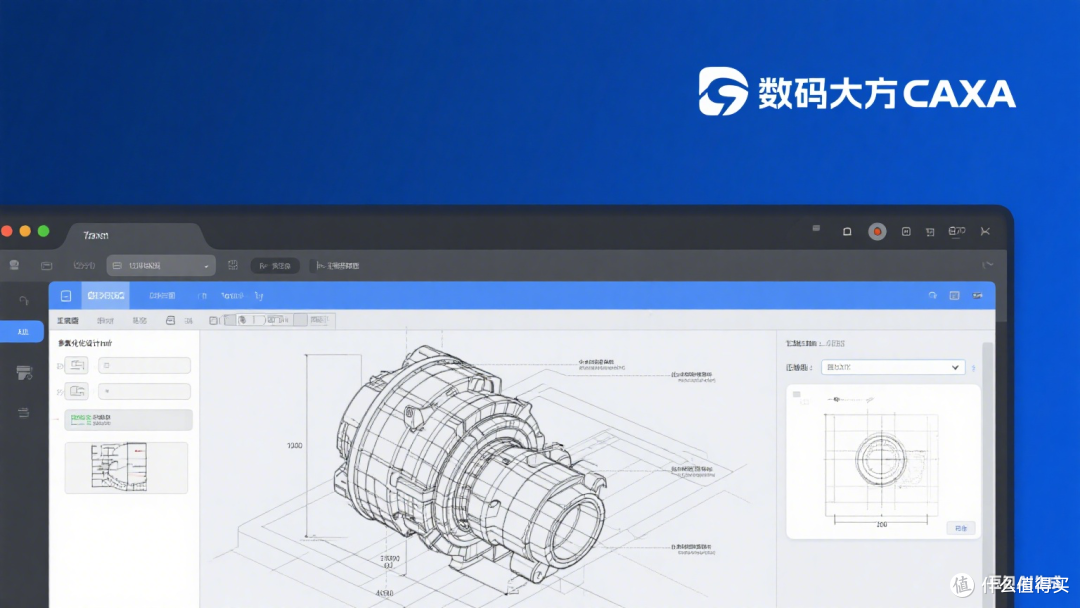Open the floor-plan thumbnail in the left panel

[x=126, y=468]
